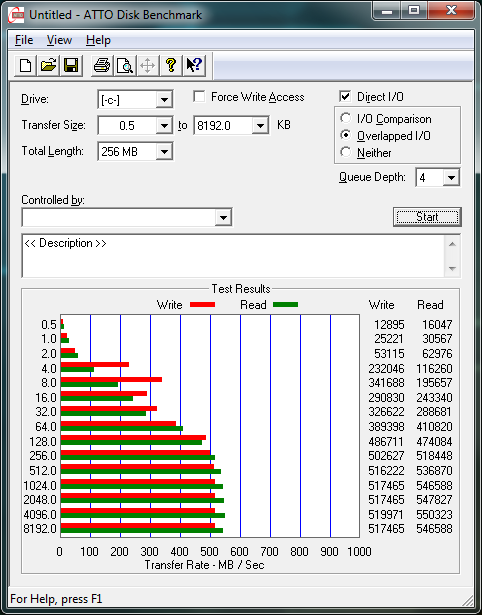This screenshot has height=615, width=482.
Task: Choose the Neither radio option
Action: (x=346, y=152)
